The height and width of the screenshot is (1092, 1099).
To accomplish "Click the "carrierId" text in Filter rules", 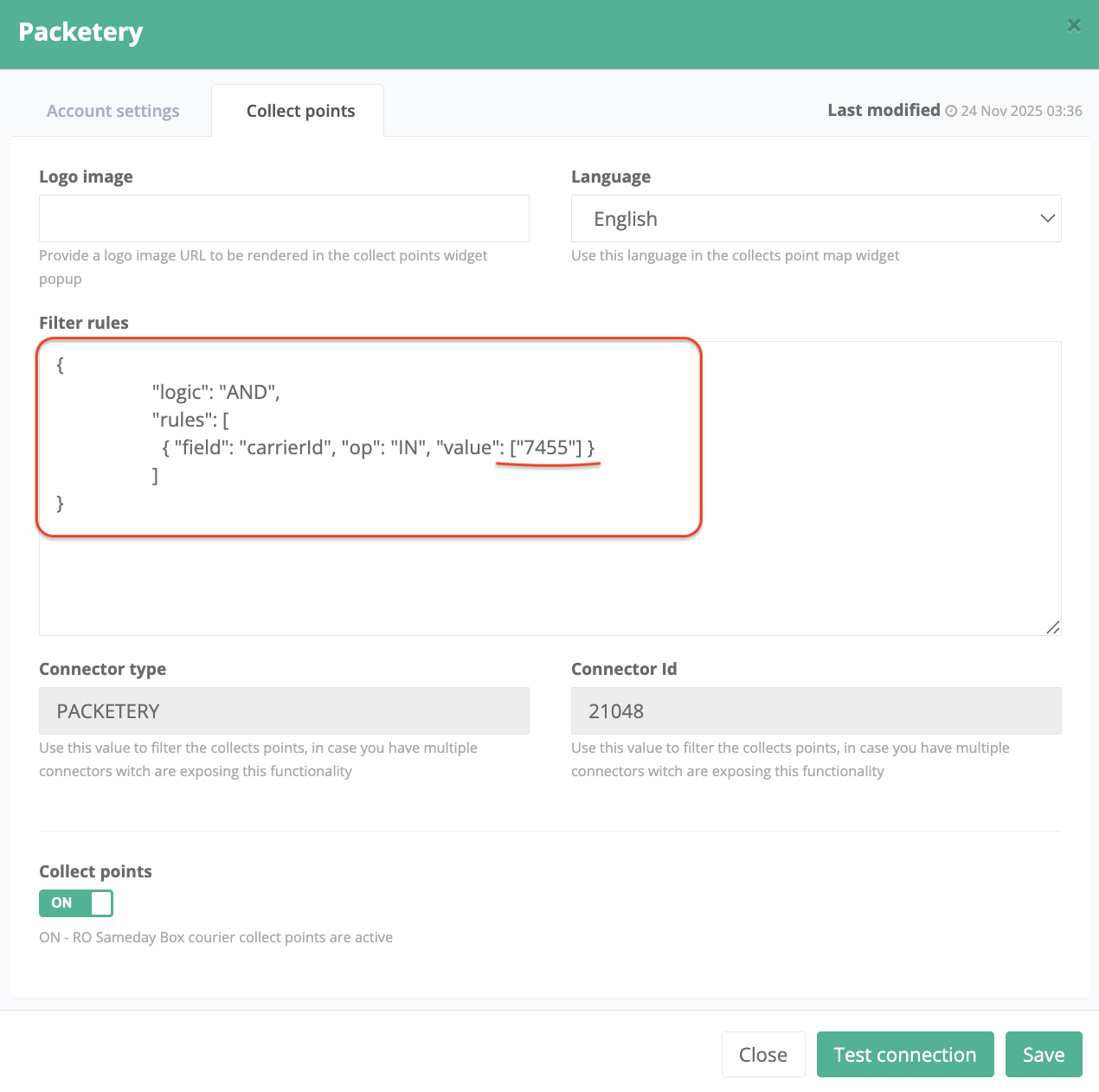I will click(286, 447).
